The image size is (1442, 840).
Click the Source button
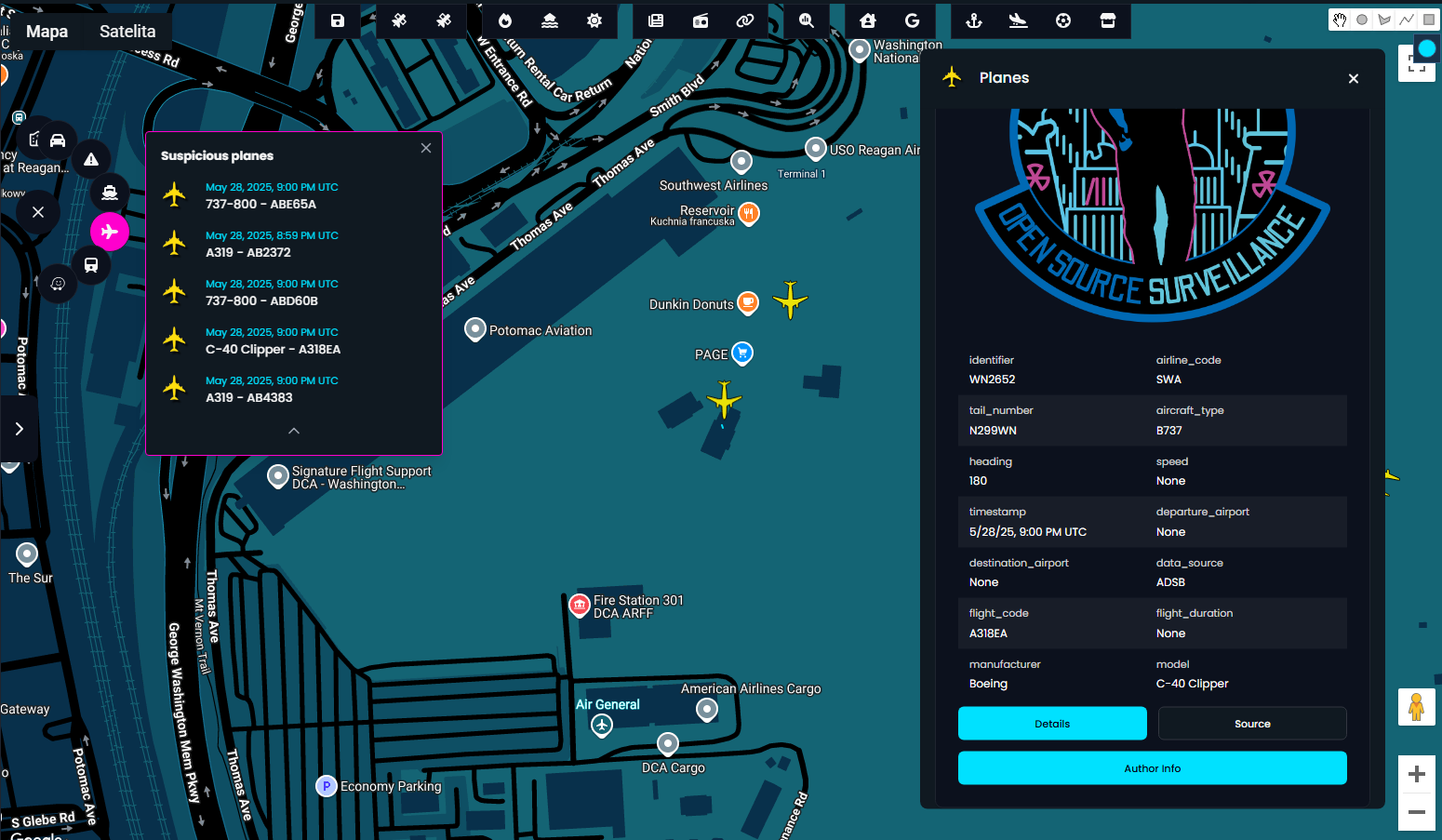1252,724
